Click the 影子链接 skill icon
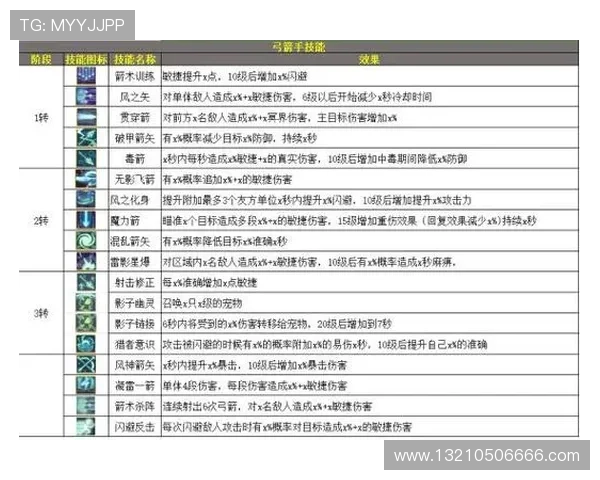Screen dimensions: 600x480 click(x=86, y=324)
